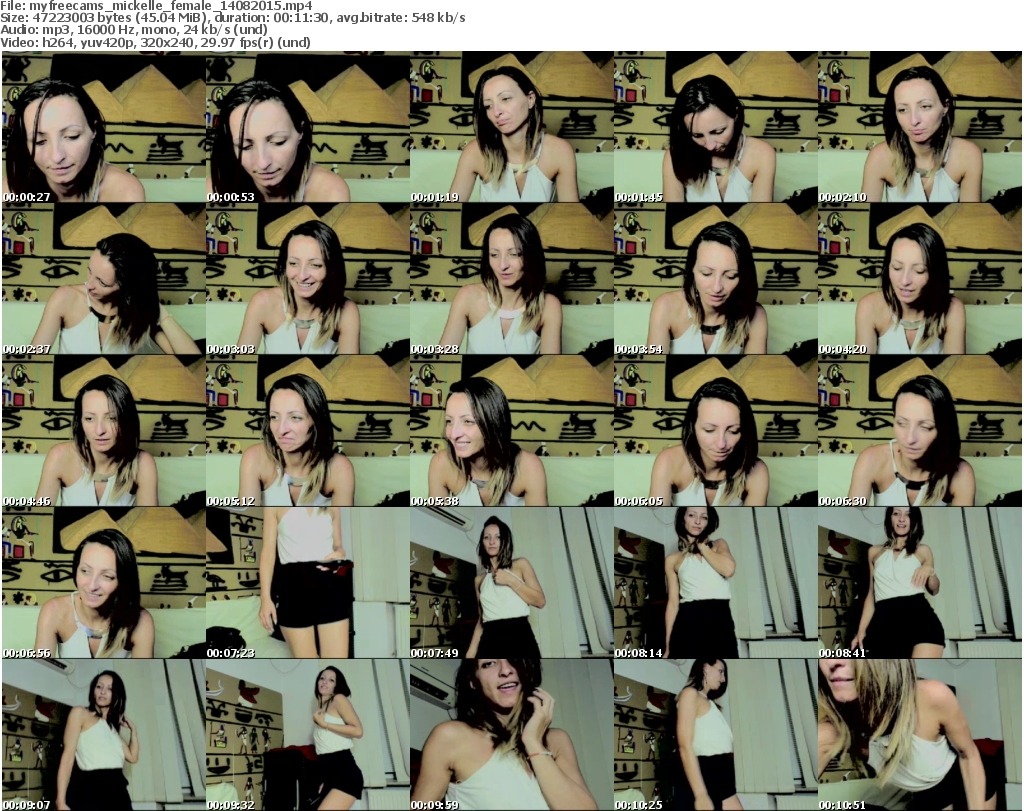The height and width of the screenshot is (811, 1024).
Task: Click the Video h264 info line
Action: point(155,42)
